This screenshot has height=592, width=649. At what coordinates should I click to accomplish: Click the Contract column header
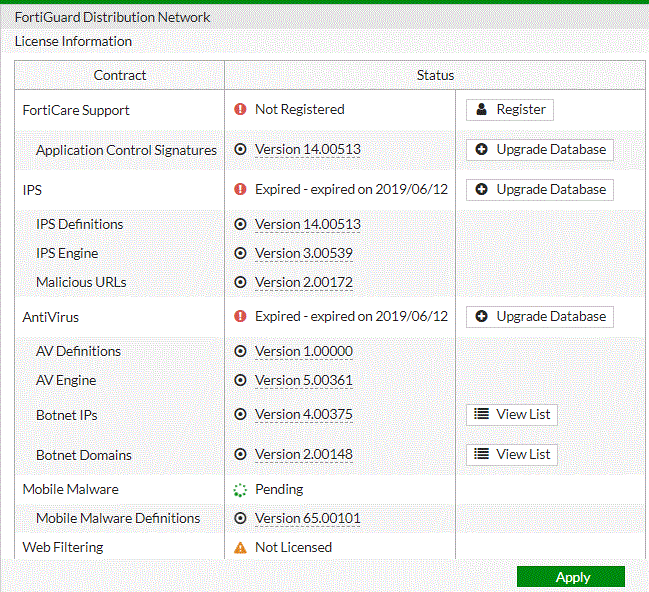120,76
